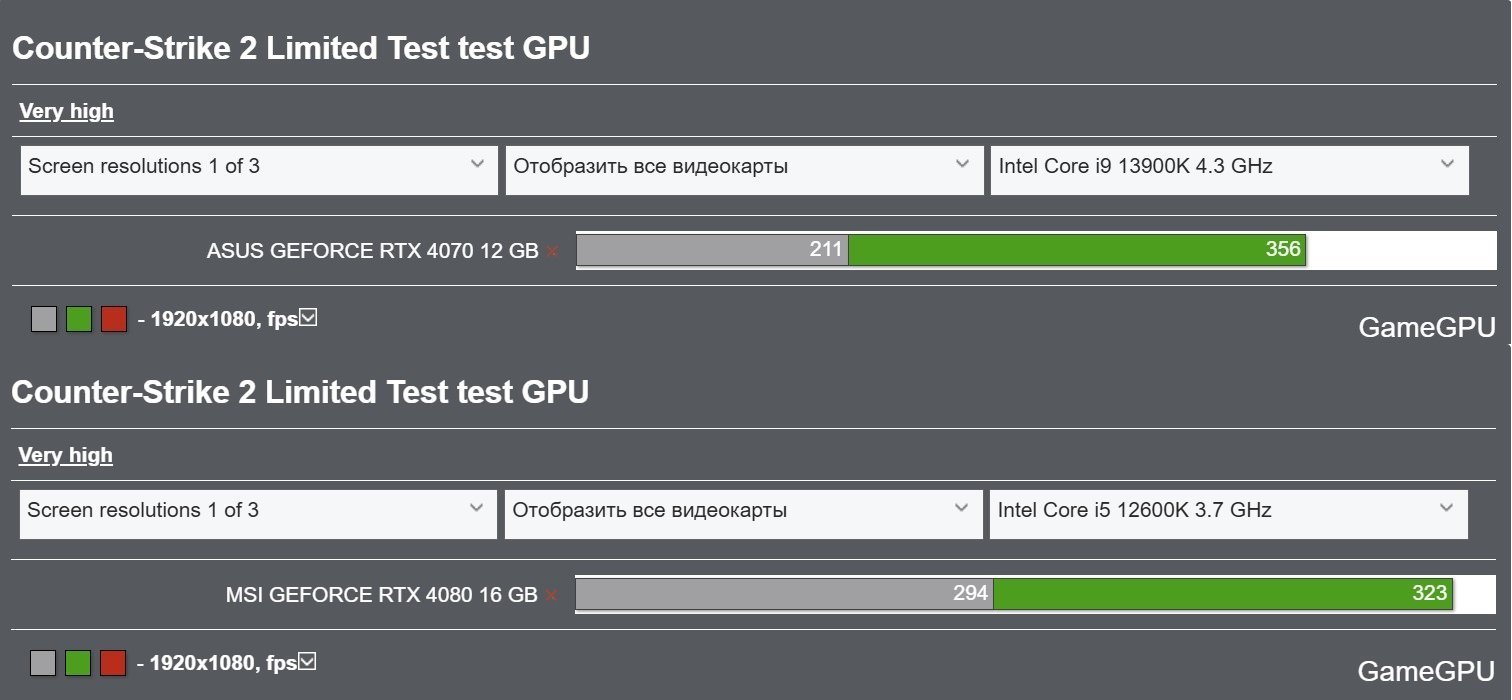Open Intel Core i9 13900K processor dropdown
Viewport: 1512px width, 700px height.
coord(1230,170)
